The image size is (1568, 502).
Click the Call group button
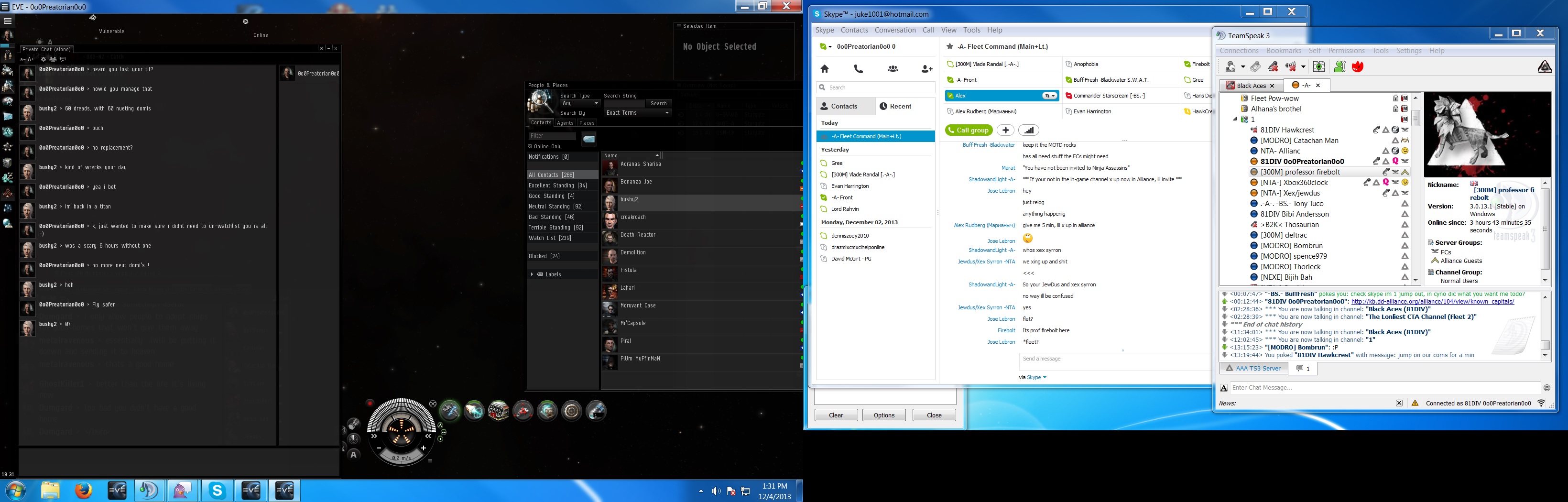[x=969, y=130]
